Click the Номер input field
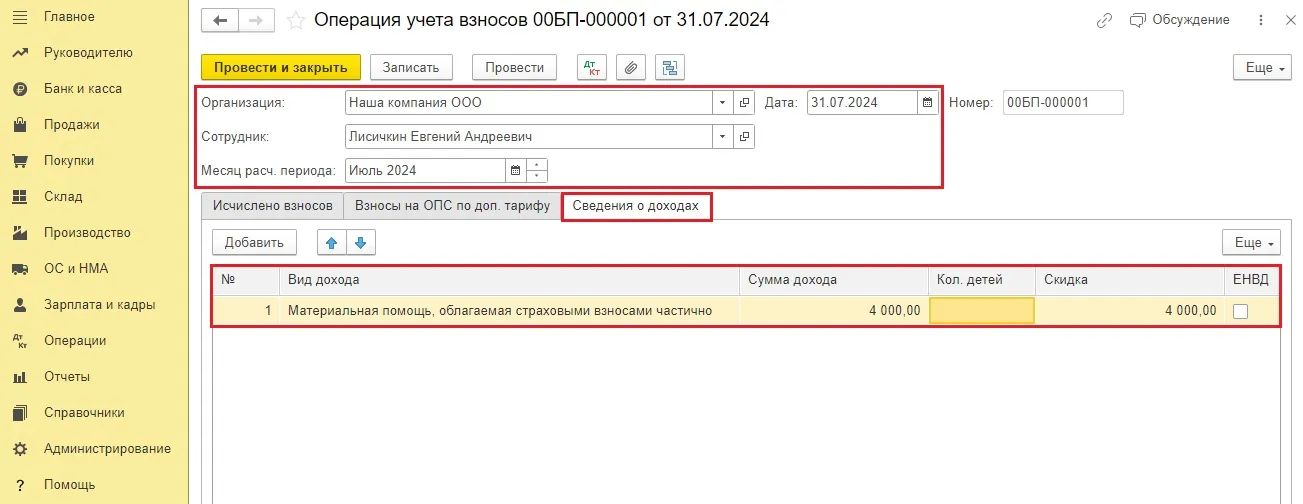 pyautogui.click(x=1063, y=102)
